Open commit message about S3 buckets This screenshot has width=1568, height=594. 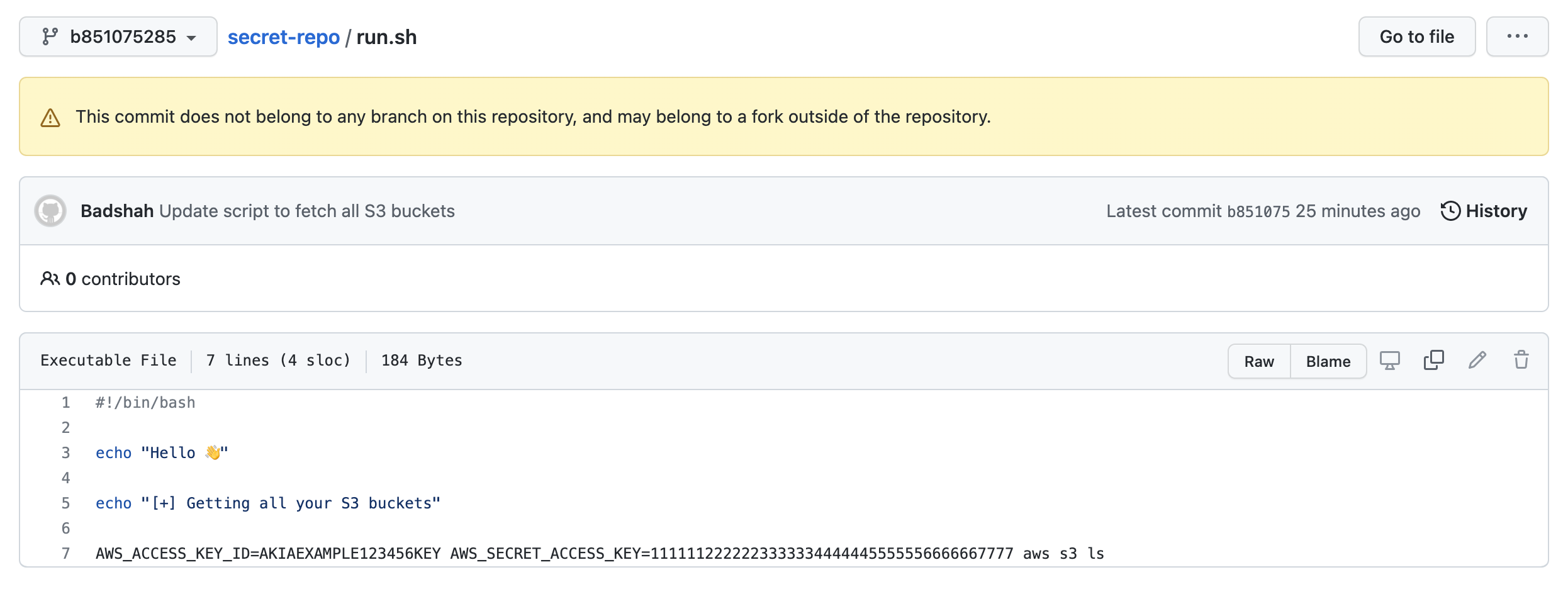coord(307,211)
